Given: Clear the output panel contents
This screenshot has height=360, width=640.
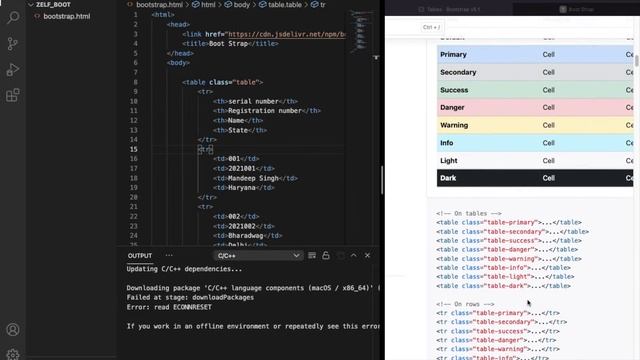Looking at the screenshot, I should (312, 256).
